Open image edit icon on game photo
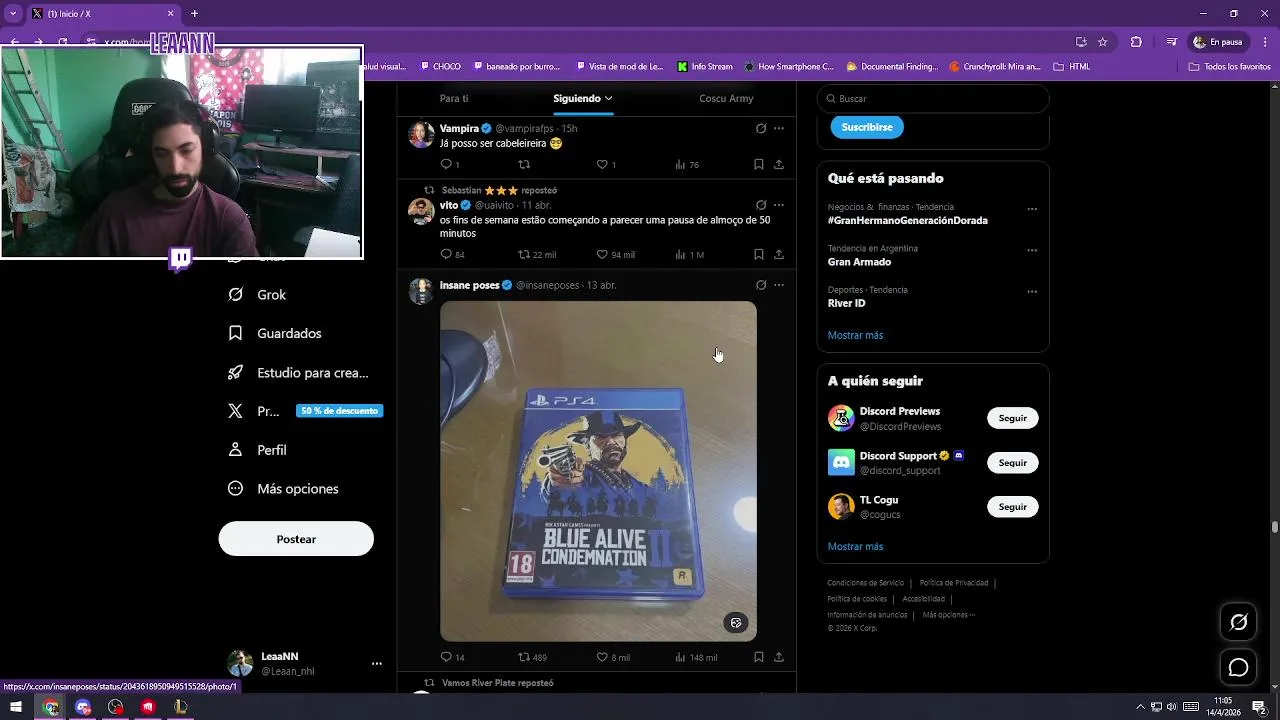1280x720 pixels. 736,623
